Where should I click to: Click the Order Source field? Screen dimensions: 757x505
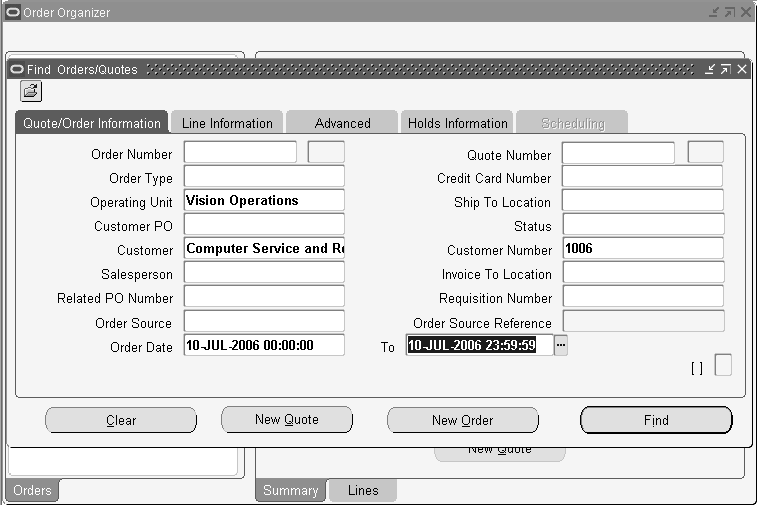coord(264,321)
